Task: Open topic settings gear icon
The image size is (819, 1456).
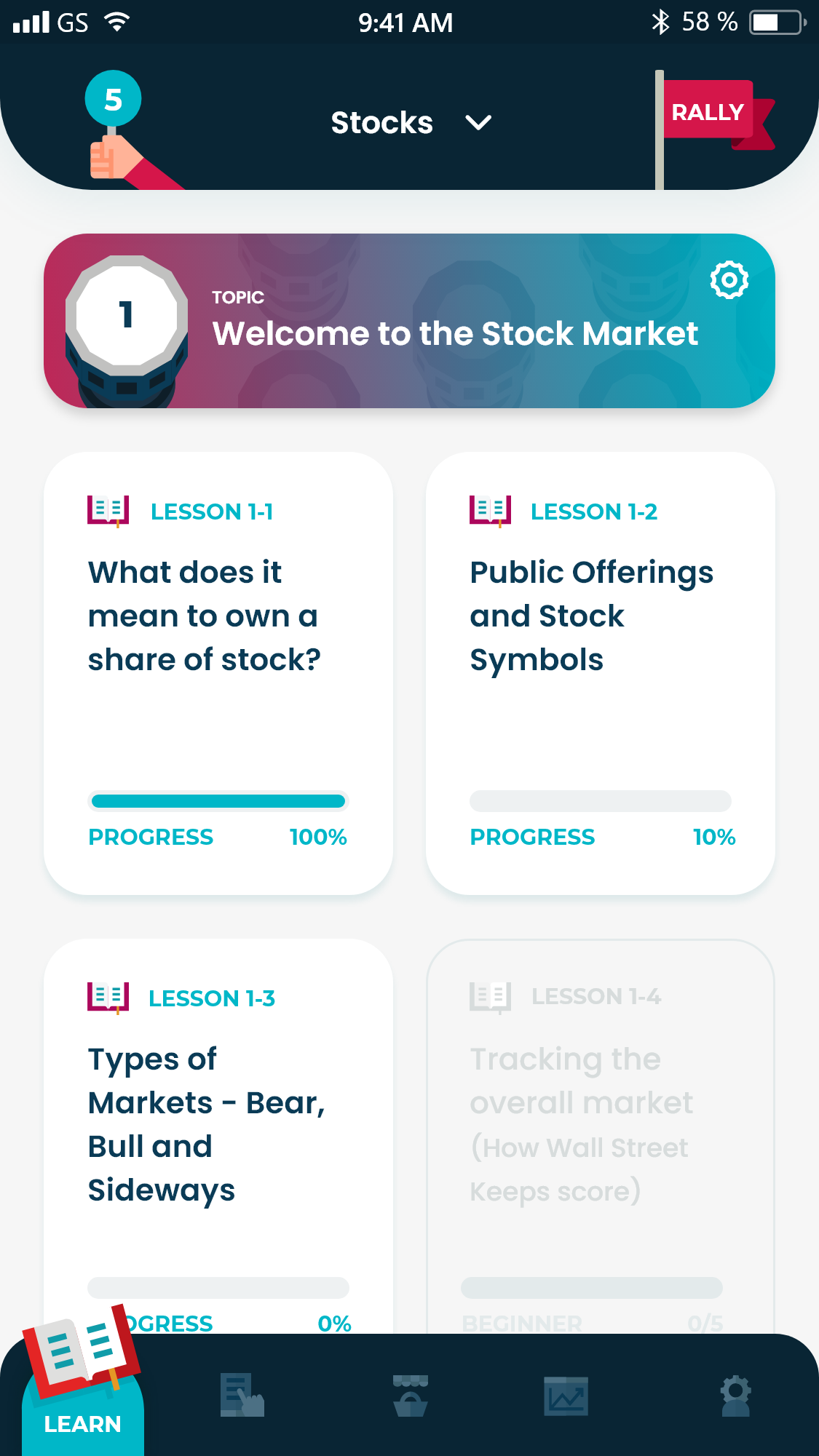Action: (729, 279)
